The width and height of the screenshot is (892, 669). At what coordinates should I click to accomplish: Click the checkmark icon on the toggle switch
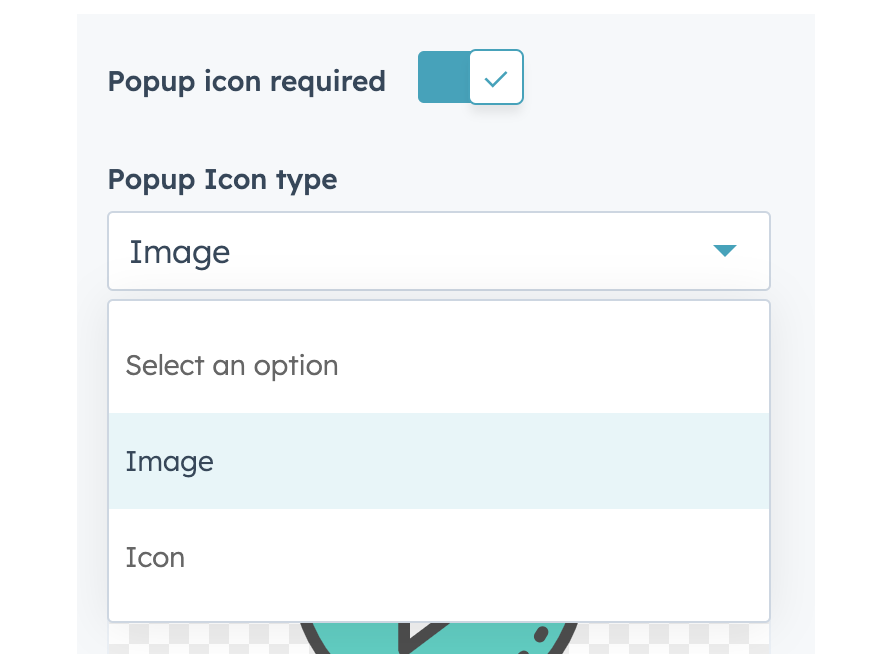pyautogui.click(x=496, y=77)
